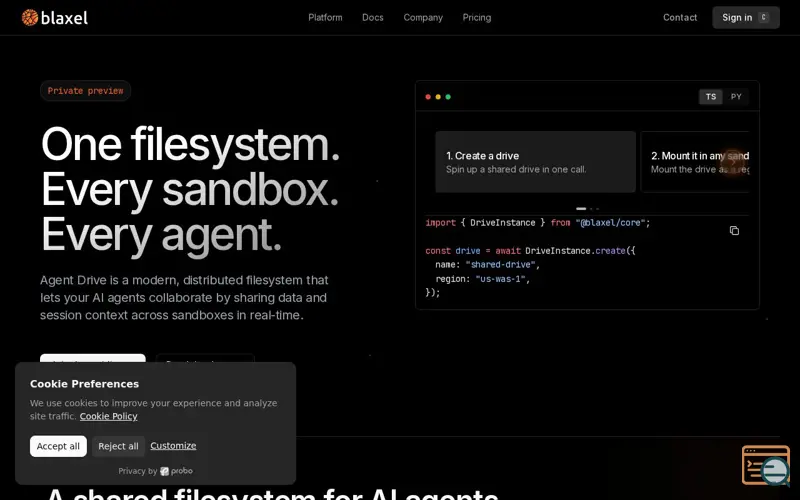800x500 pixels.
Task: Click the 'Privacy by' text
Action: pyautogui.click(x=138, y=471)
